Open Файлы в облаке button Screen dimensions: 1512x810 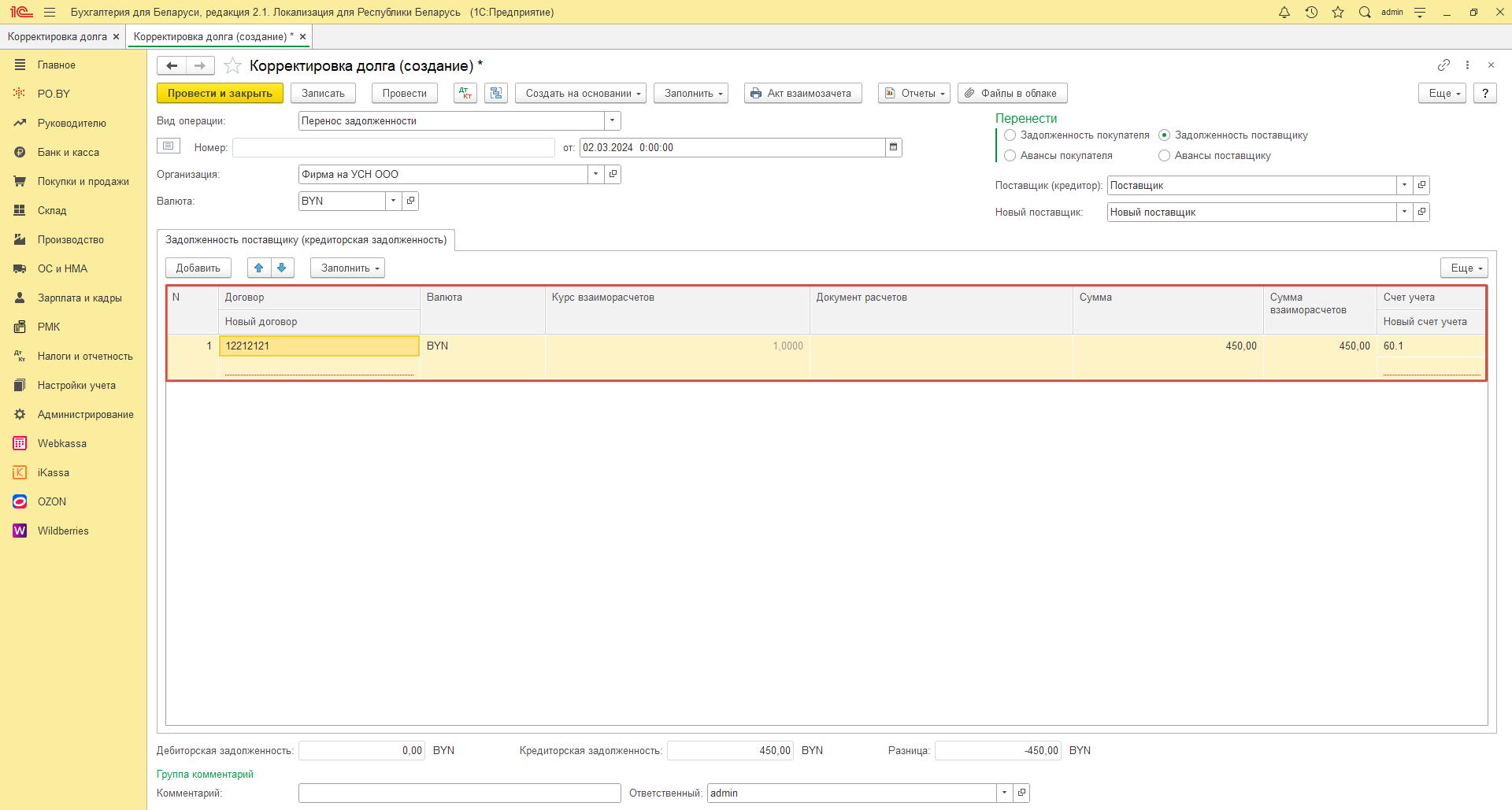coord(1013,93)
